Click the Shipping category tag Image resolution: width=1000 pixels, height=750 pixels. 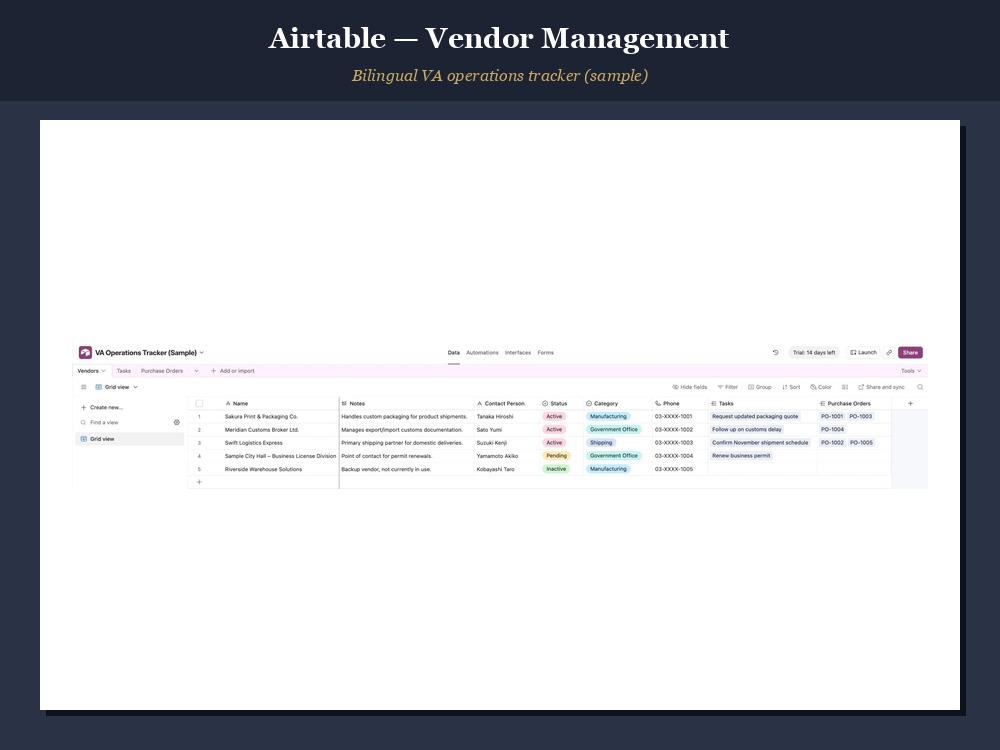coord(601,443)
